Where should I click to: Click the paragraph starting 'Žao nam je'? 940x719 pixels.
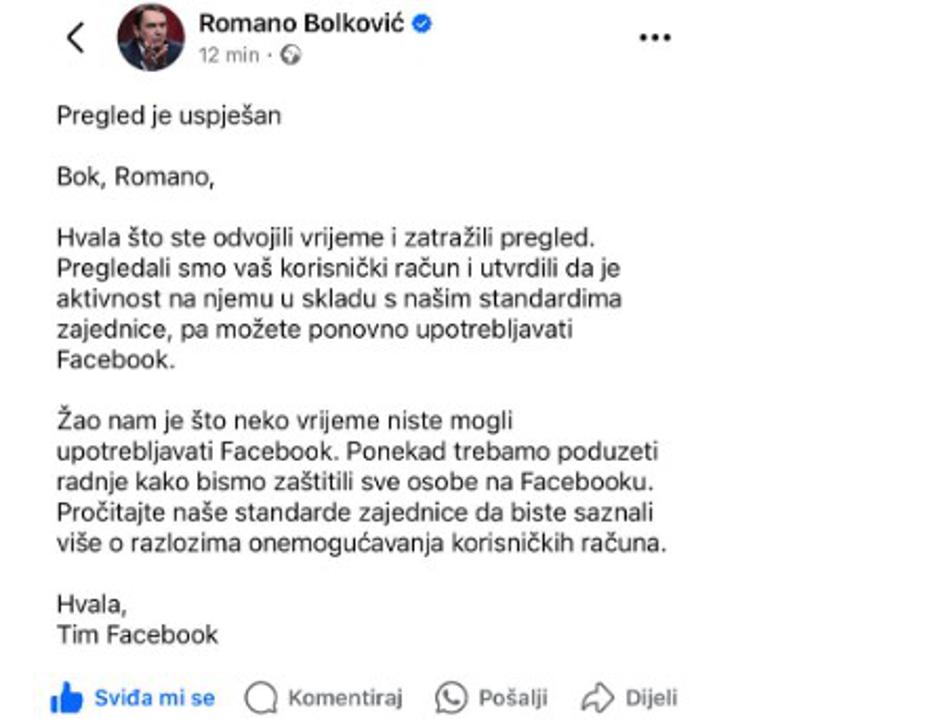[360, 483]
